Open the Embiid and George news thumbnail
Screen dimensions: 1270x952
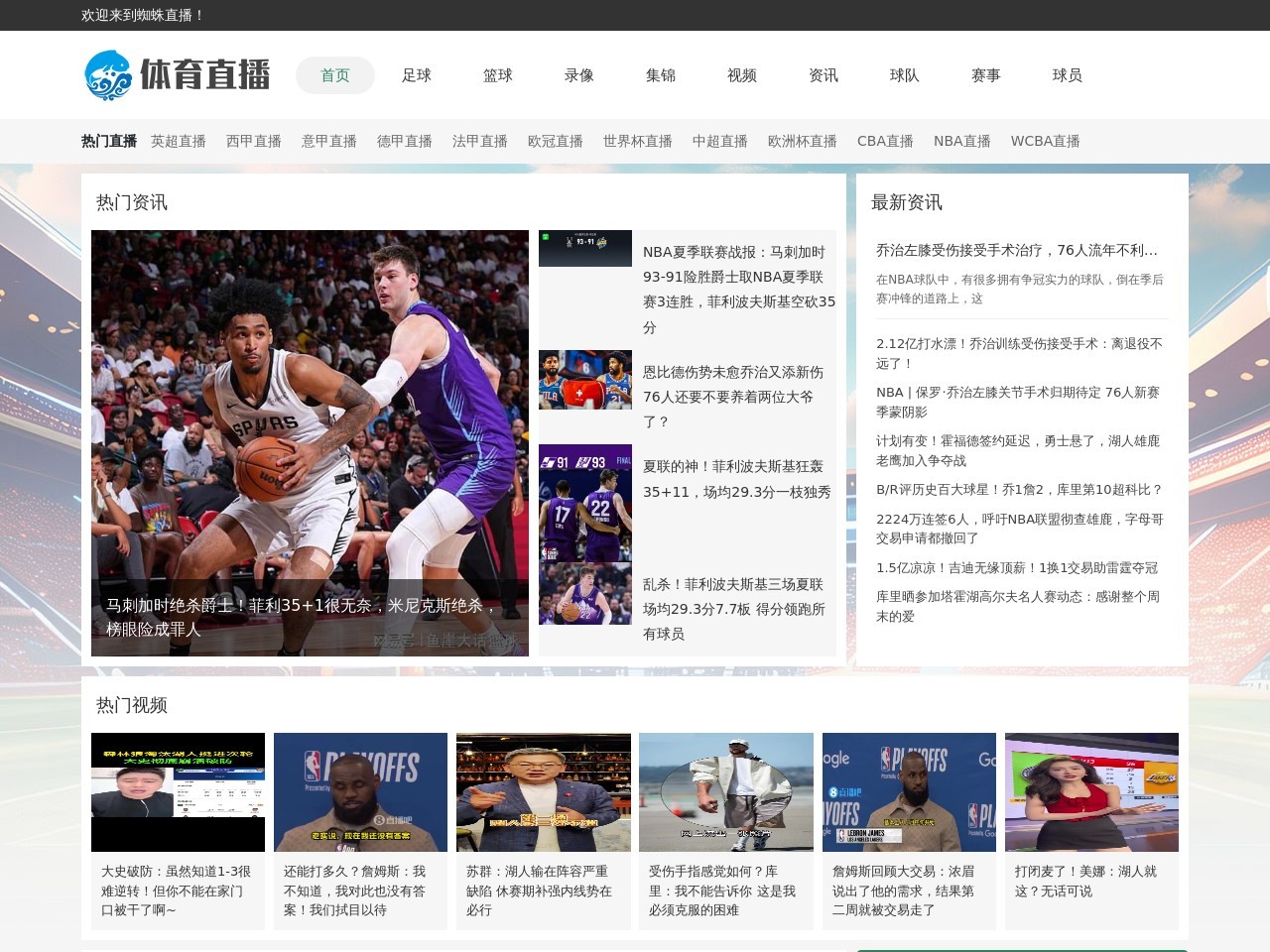pyautogui.click(x=585, y=380)
